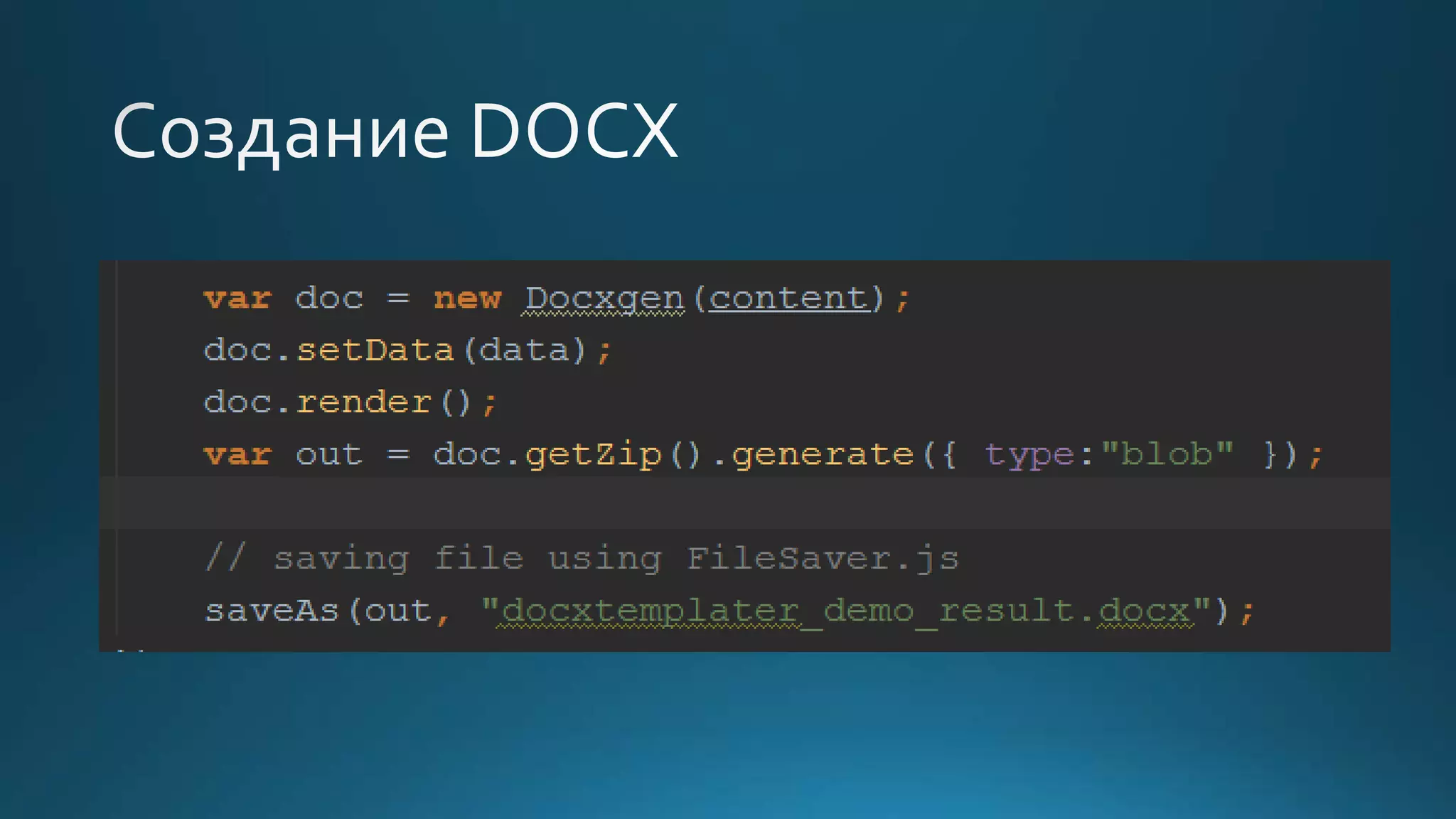This screenshot has height=819, width=1456.
Task: Click the "generate" method call
Action: [823, 455]
